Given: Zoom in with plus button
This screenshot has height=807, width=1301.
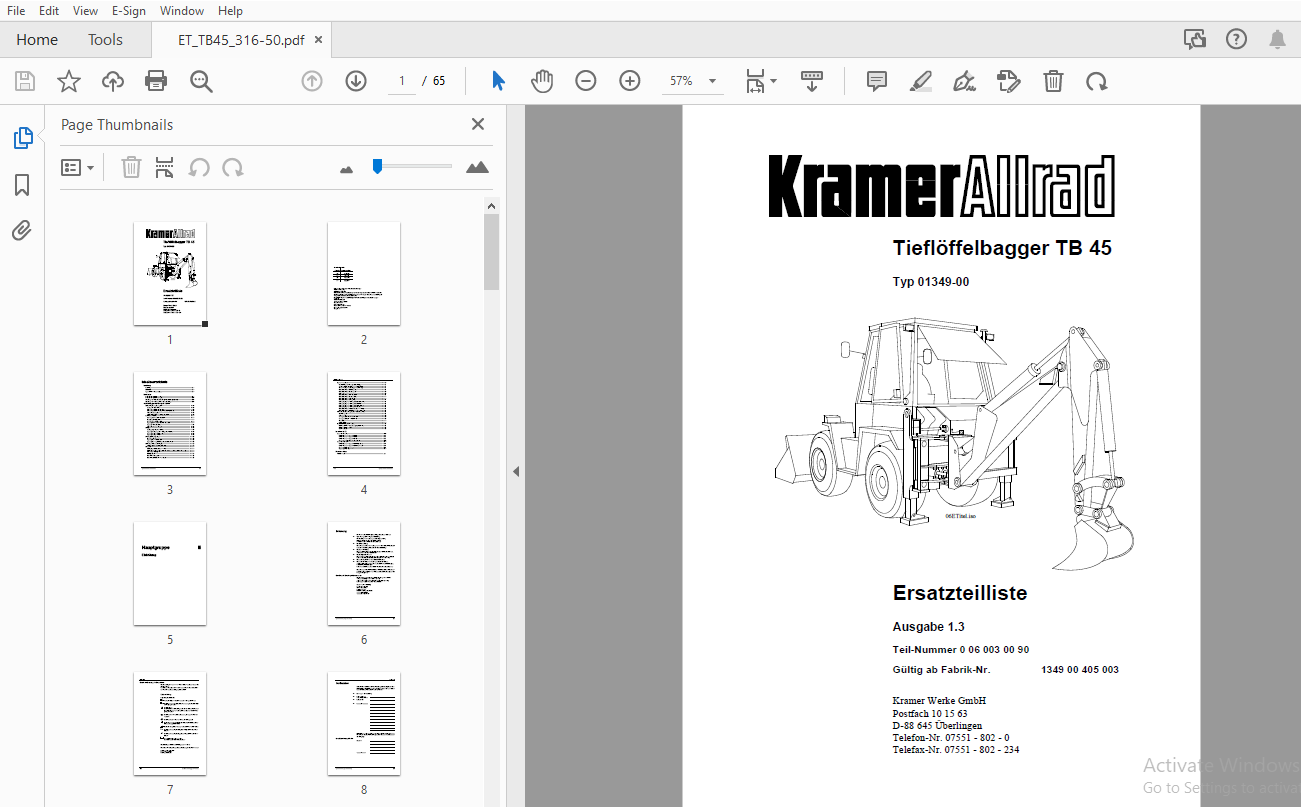Looking at the screenshot, I should coord(630,81).
